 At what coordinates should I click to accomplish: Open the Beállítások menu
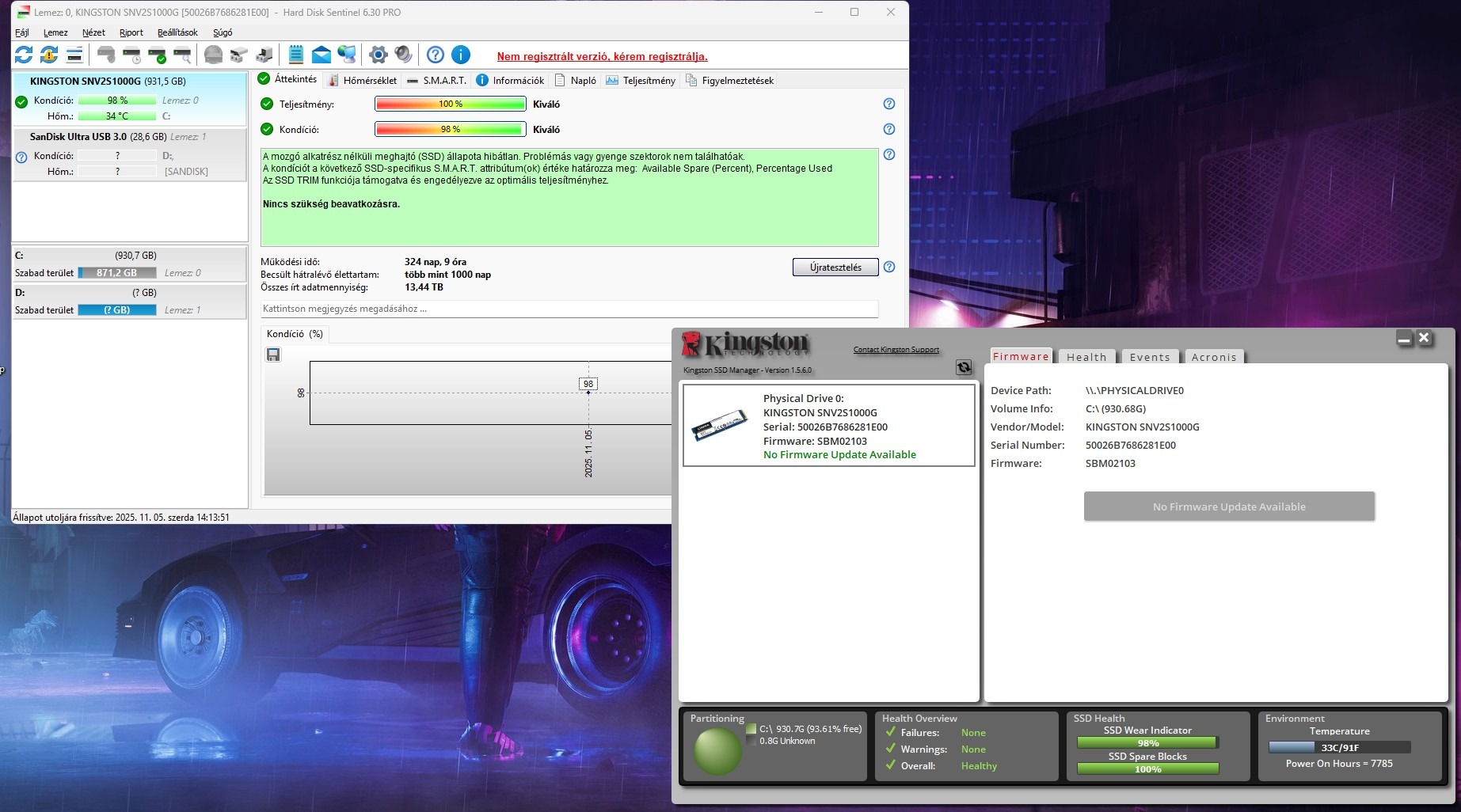tap(177, 32)
